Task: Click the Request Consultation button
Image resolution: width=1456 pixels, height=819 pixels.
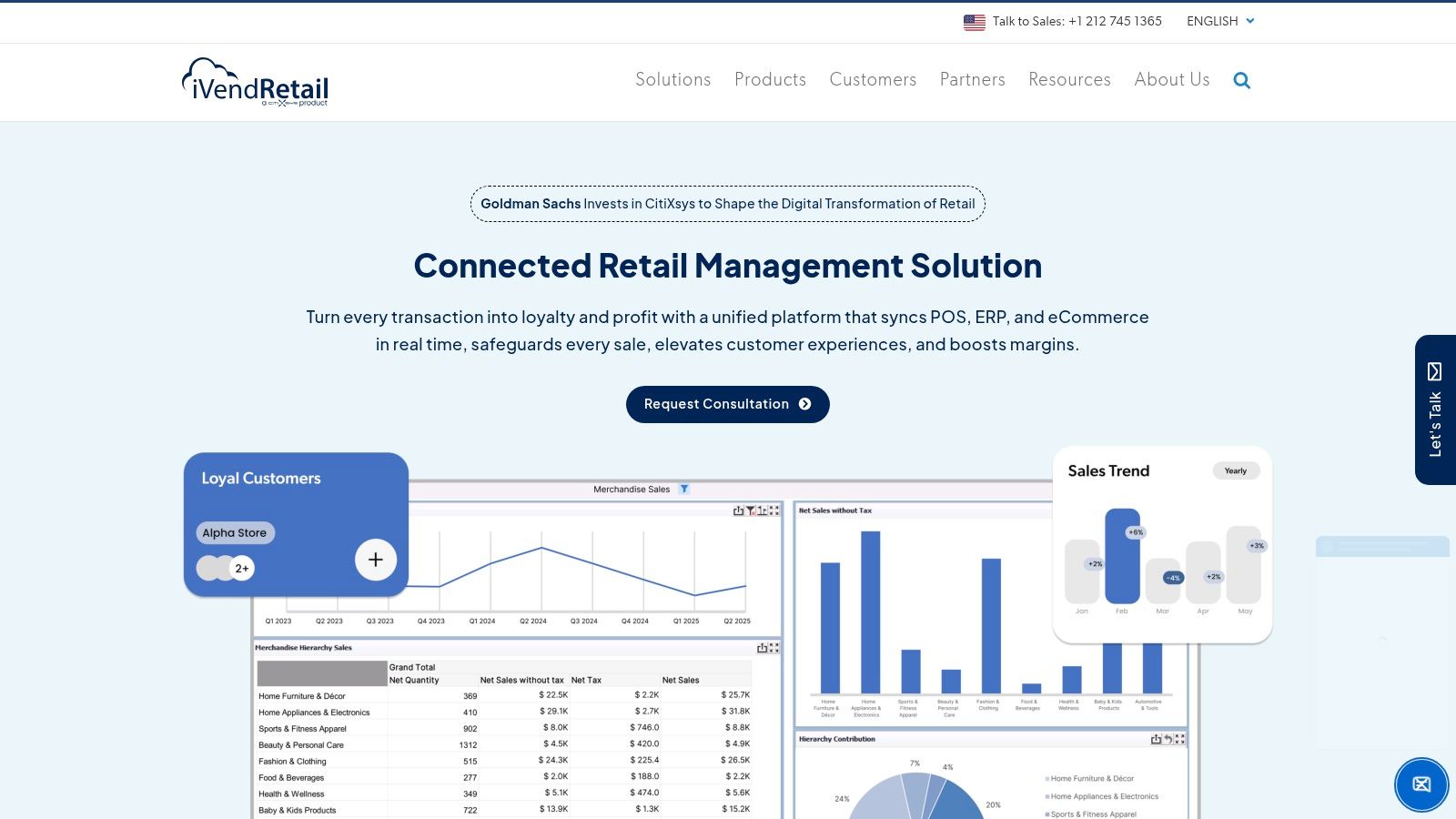Action: (x=728, y=404)
